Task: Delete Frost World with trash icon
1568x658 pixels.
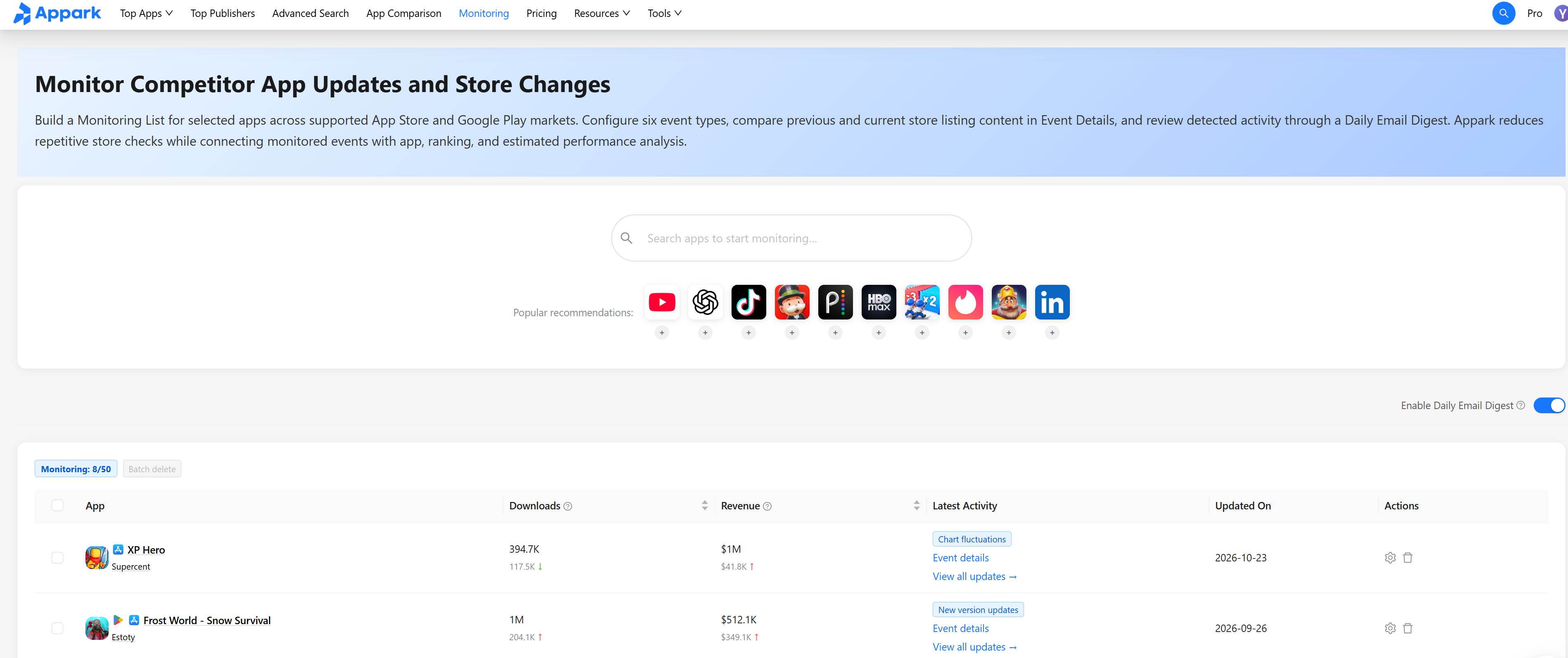Action: pyautogui.click(x=1407, y=628)
